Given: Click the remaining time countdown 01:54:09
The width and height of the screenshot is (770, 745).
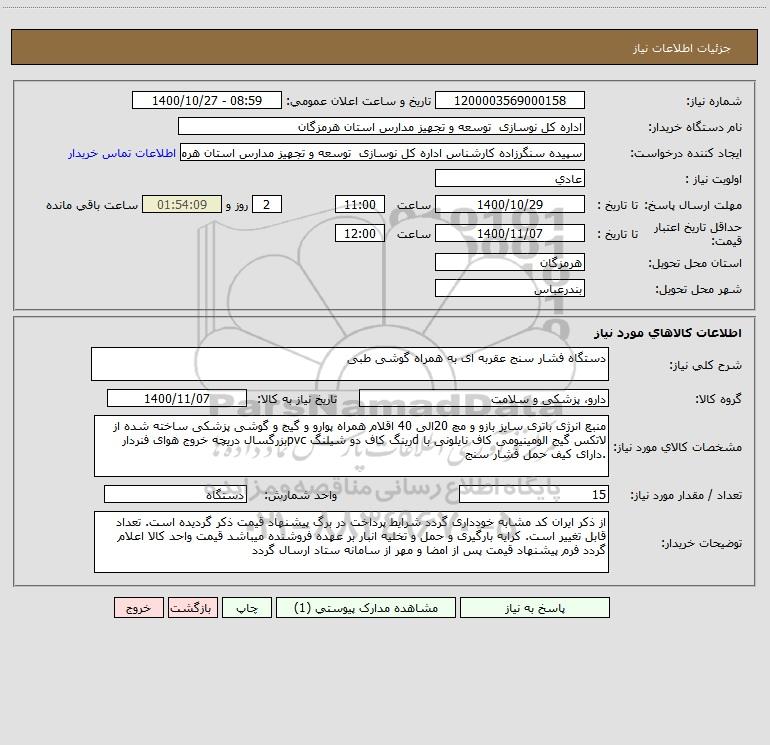Looking at the screenshot, I should tap(182, 204).
